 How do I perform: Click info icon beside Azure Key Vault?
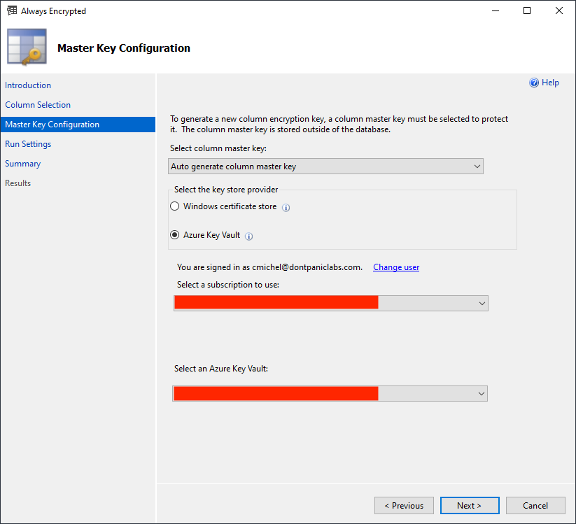pyautogui.click(x=249, y=236)
